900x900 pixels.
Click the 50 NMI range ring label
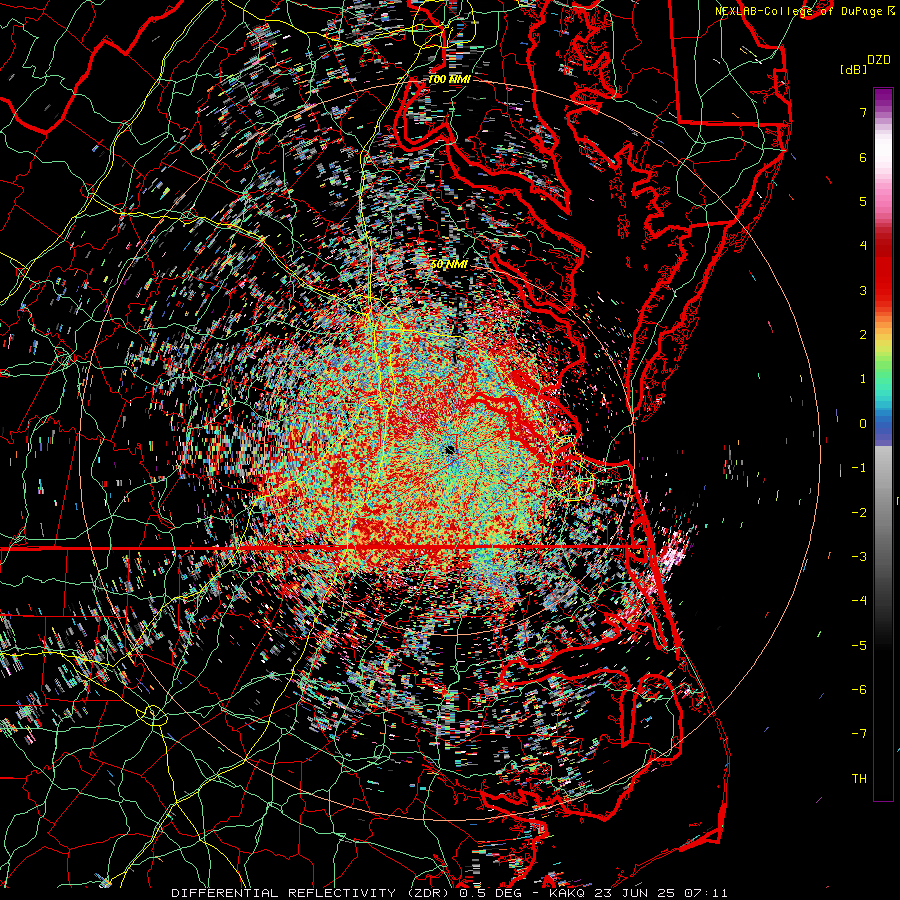point(449,265)
